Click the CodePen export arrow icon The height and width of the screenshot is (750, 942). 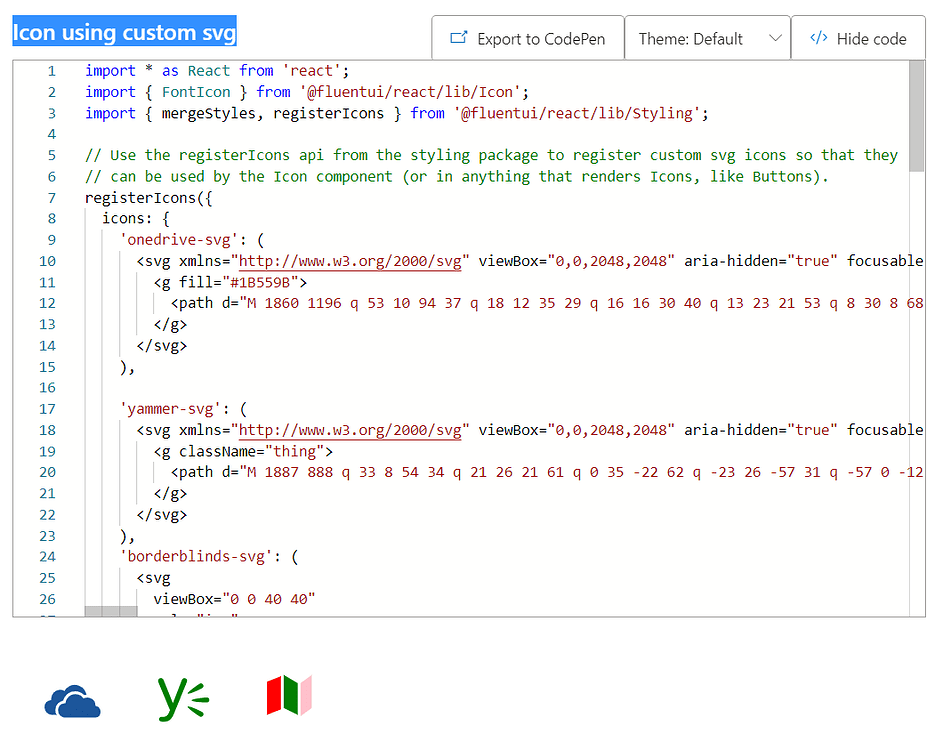(x=460, y=38)
